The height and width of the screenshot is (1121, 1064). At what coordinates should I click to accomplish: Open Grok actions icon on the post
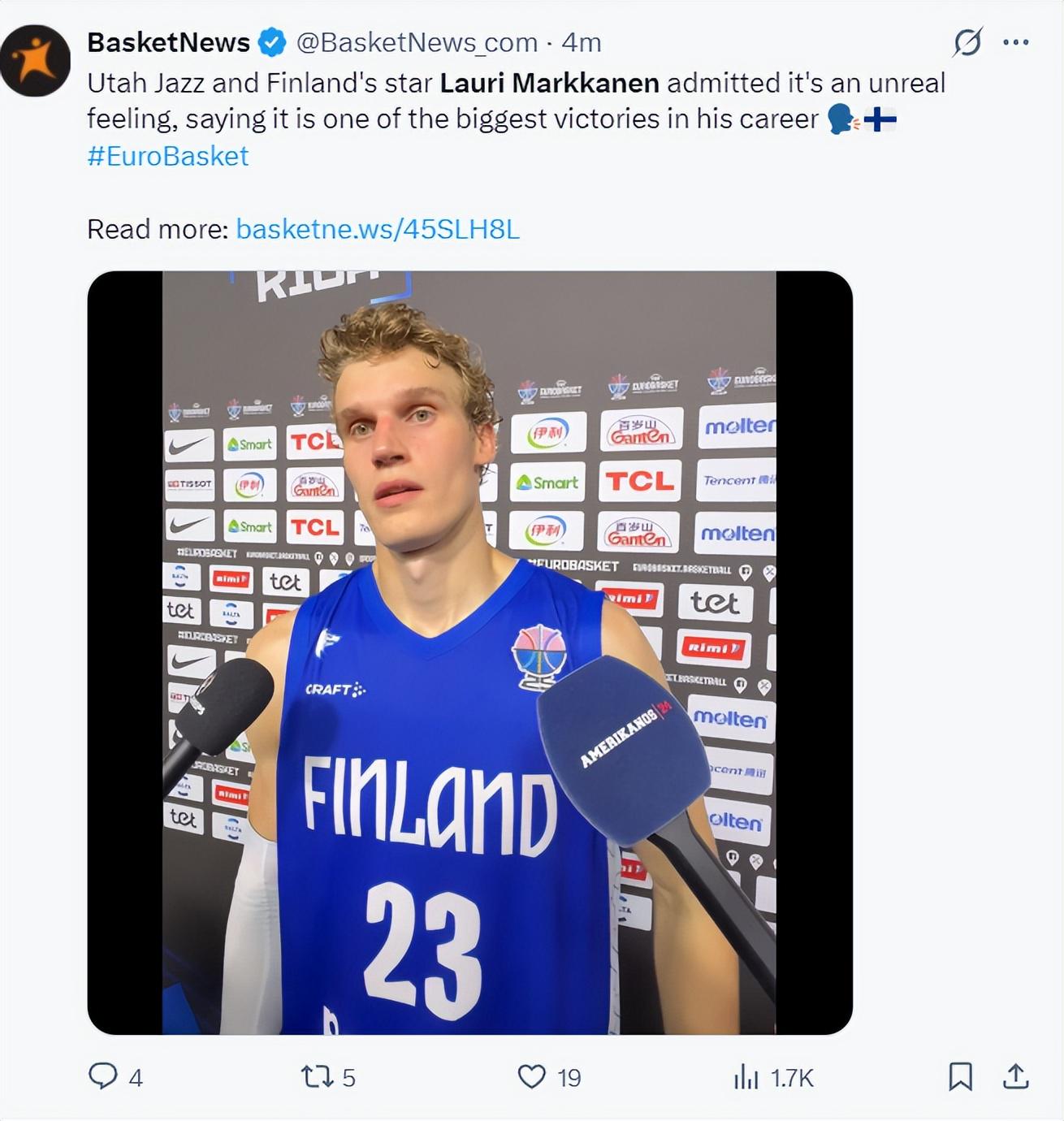(x=967, y=42)
